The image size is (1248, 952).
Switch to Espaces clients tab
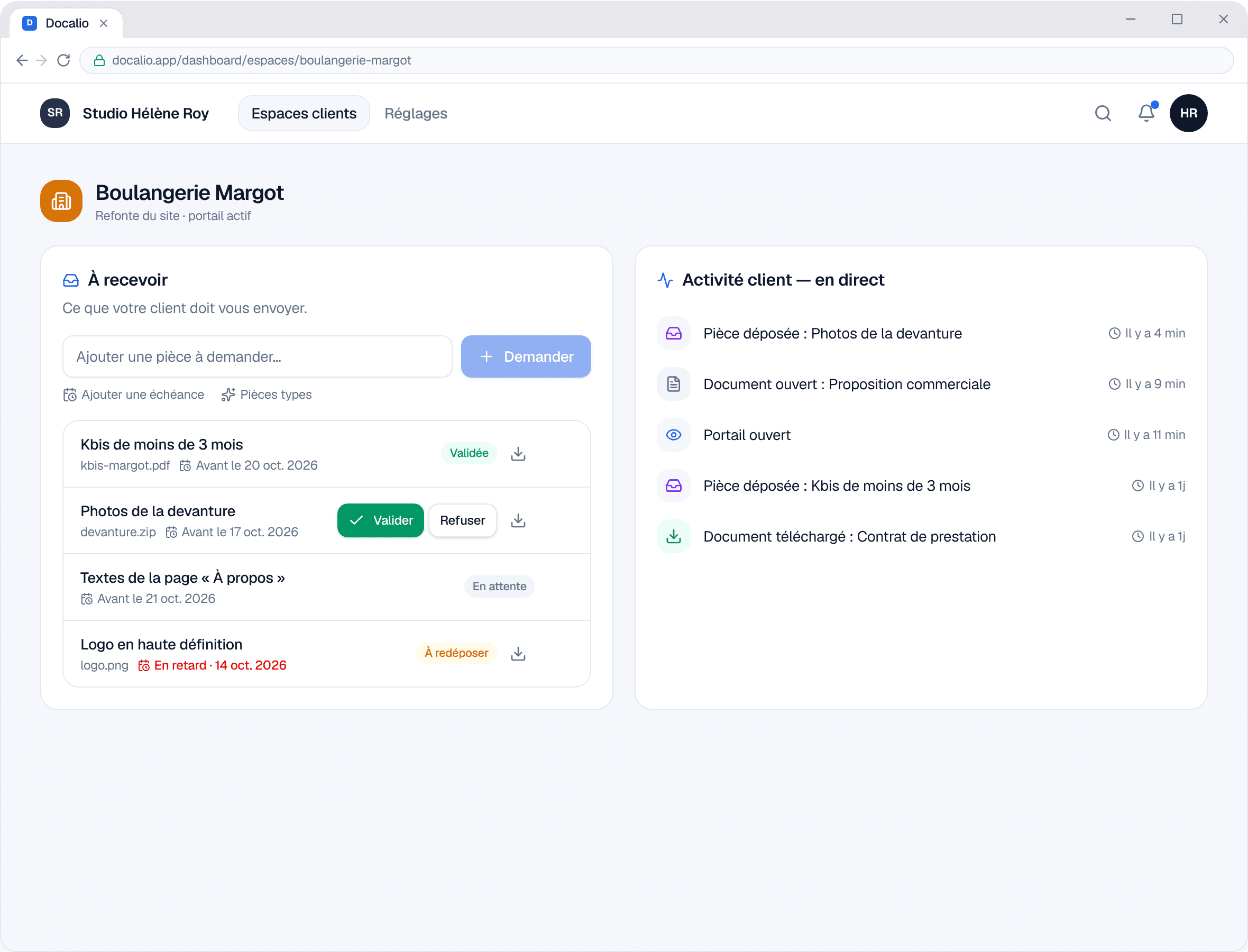point(304,113)
